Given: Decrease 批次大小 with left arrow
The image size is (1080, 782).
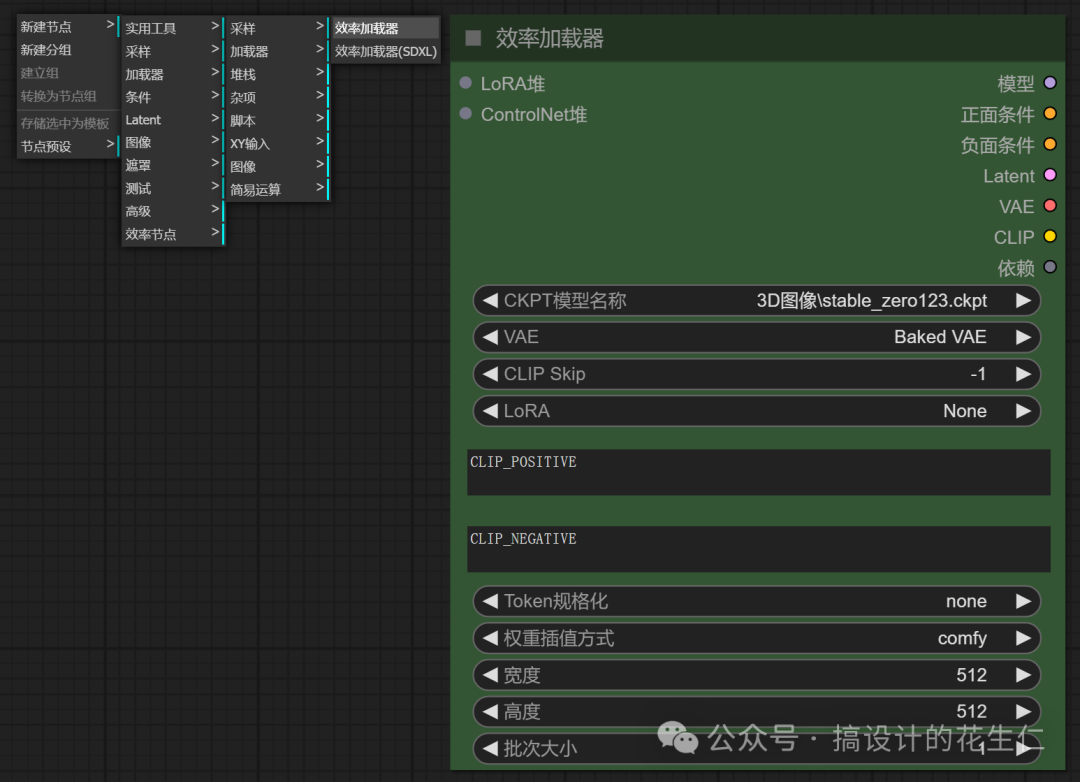Looking at the screenshot, I should pos(490,749).
